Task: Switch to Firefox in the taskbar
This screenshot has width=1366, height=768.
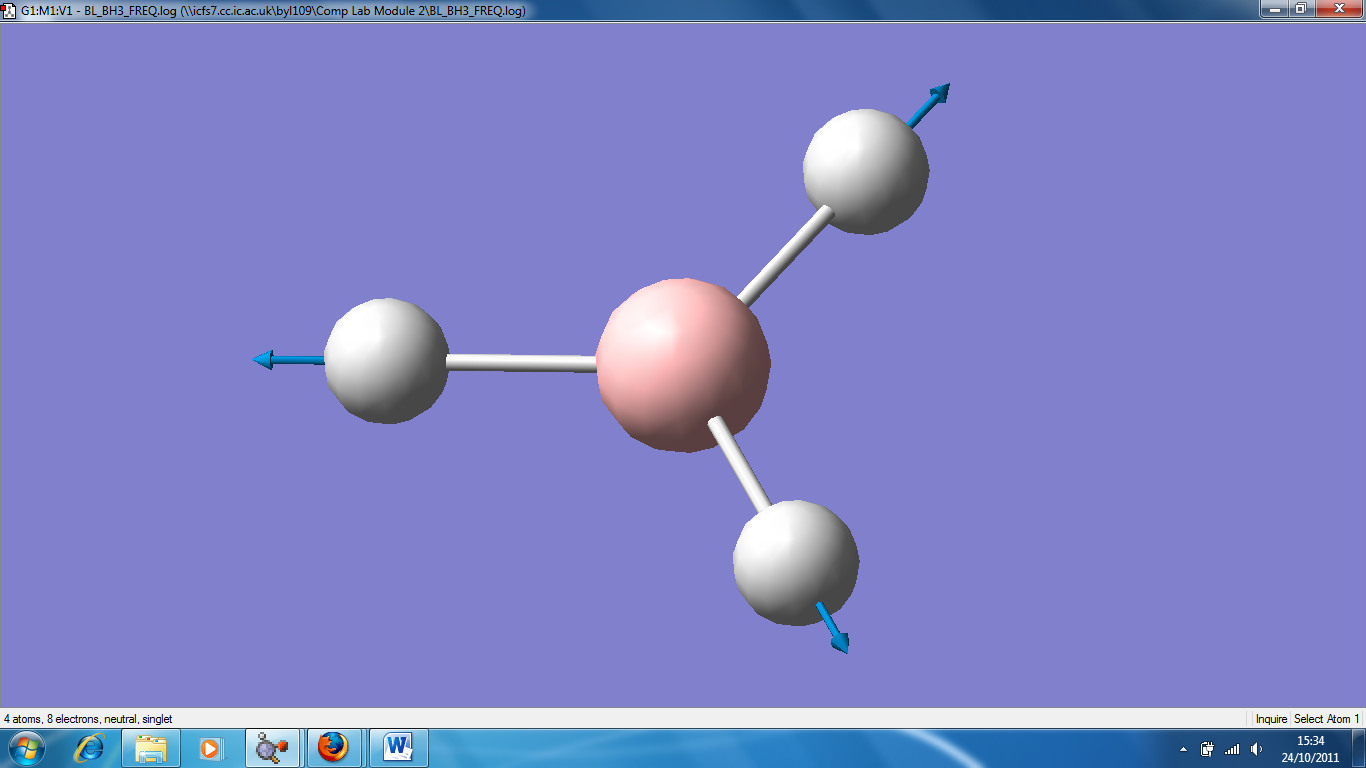Action: pyautogui.click(x=333, y=748)
